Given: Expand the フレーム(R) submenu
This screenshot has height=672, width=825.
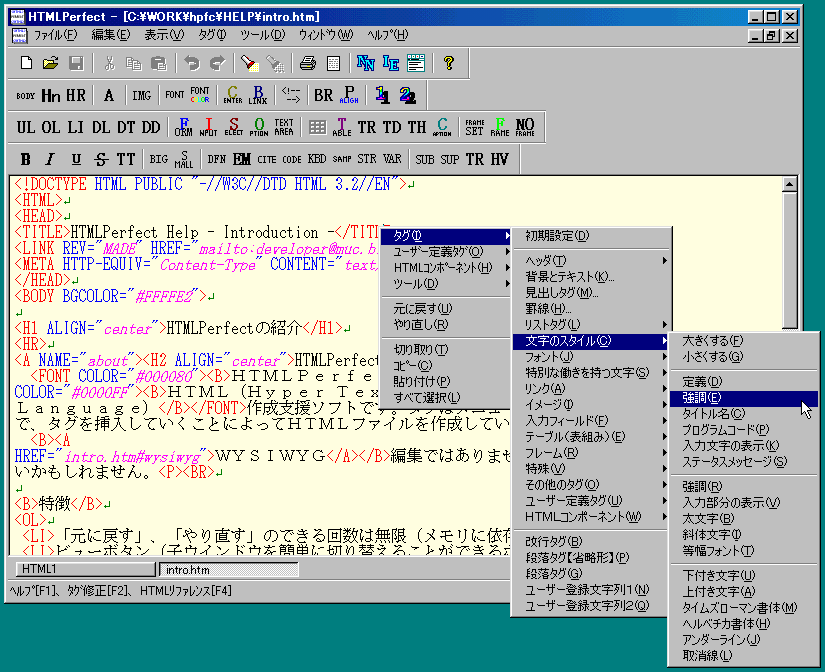Looking at the screenshot, I should click(x=592, y=453).
